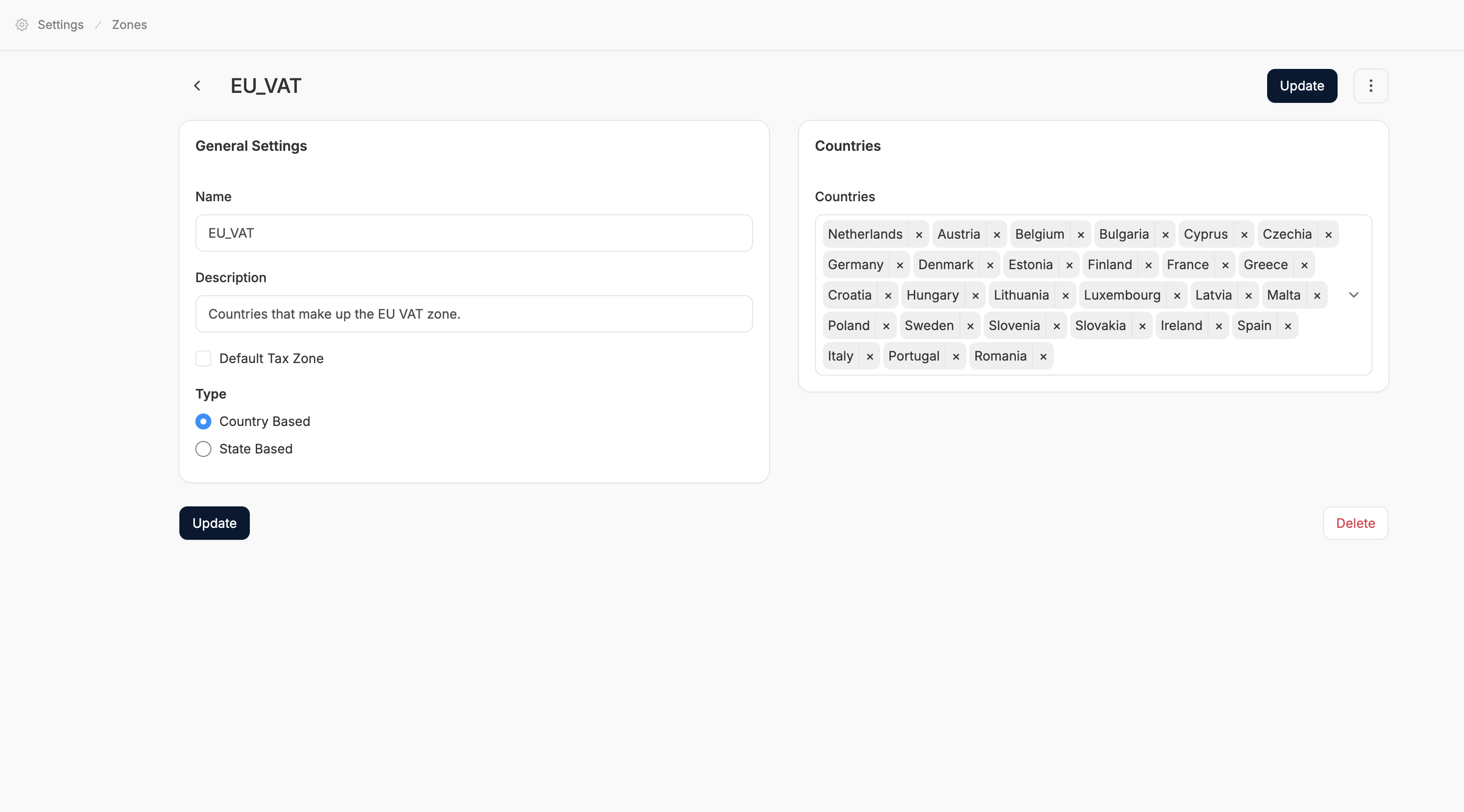
Task: Remove the Germany country tag
Action: pyautogui.click(x=899, y=265)
